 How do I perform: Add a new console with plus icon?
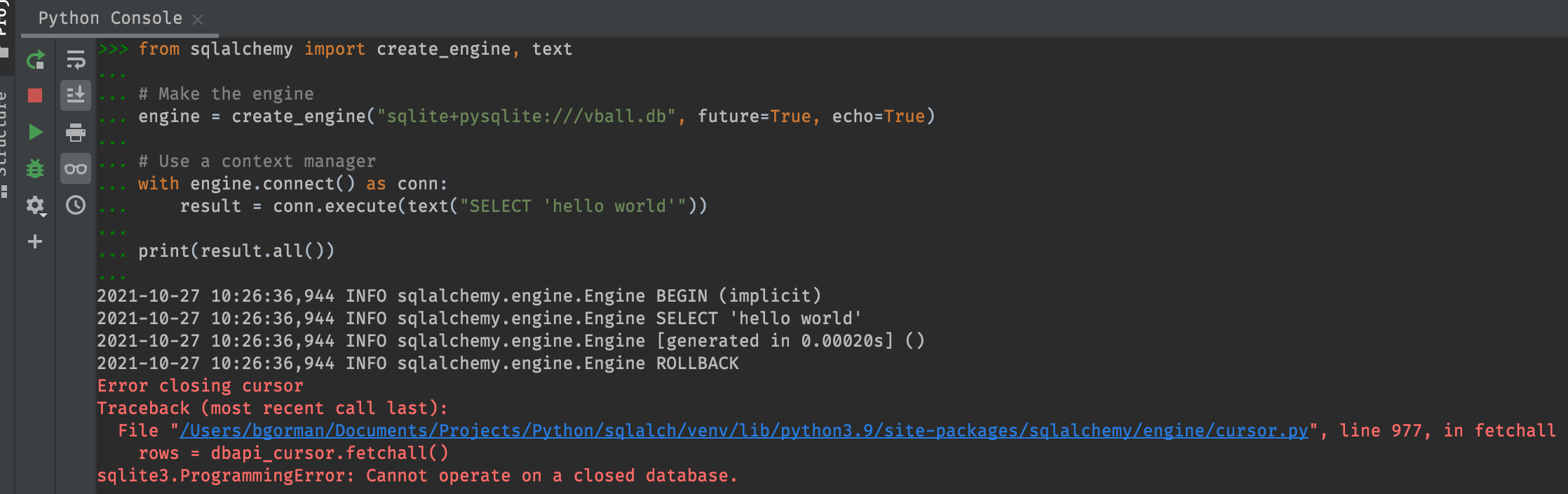point(35,241)
